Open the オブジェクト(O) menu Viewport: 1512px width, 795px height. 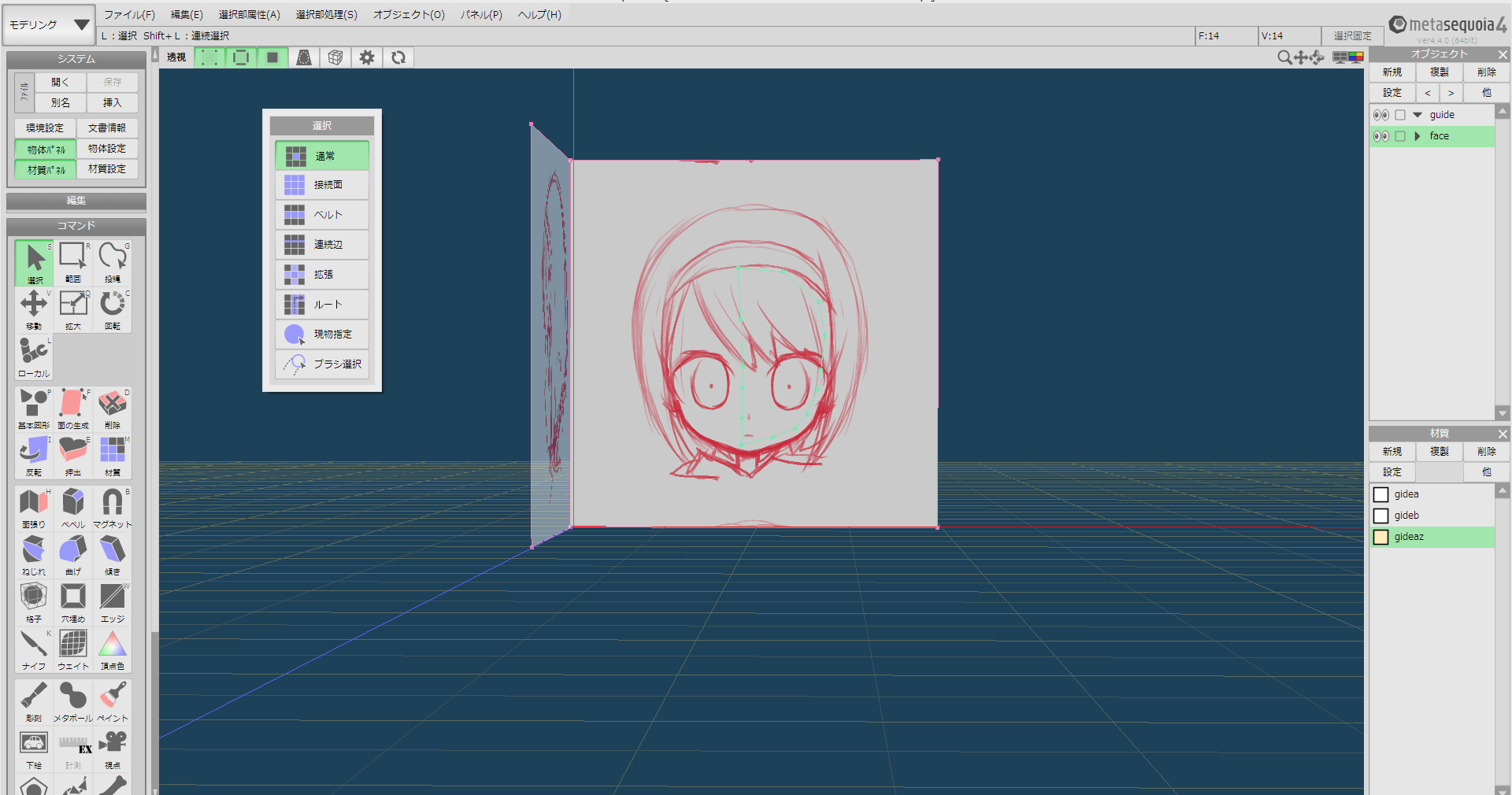click(x=409, y=15)
